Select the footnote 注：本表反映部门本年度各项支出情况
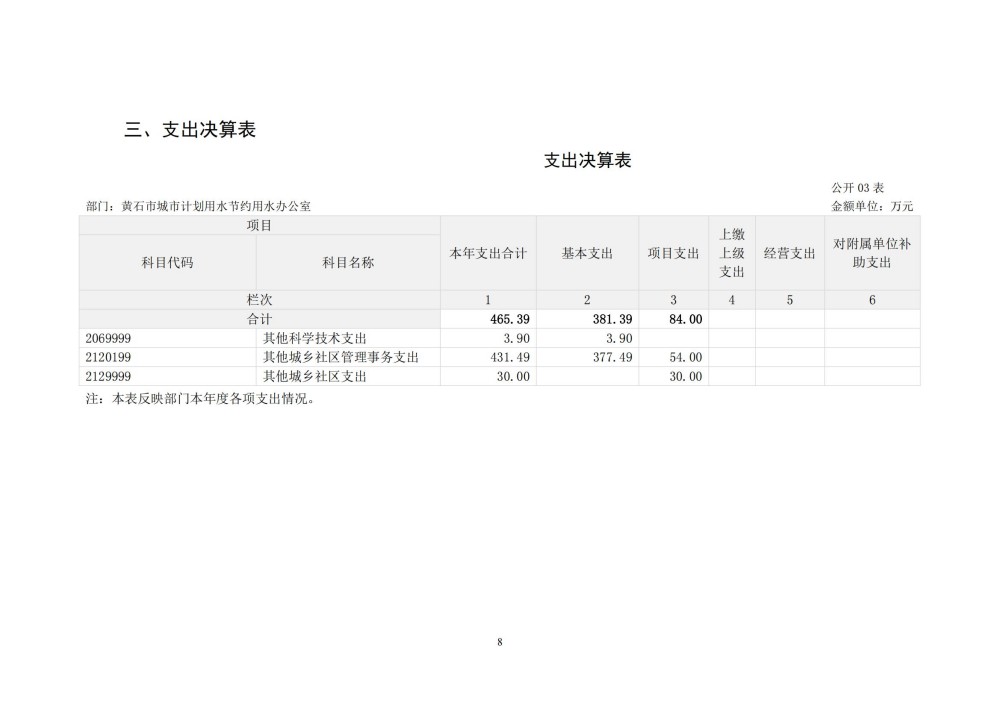Image resolution: width=1000 pixels, height=707 pixels. click(201, 398)
